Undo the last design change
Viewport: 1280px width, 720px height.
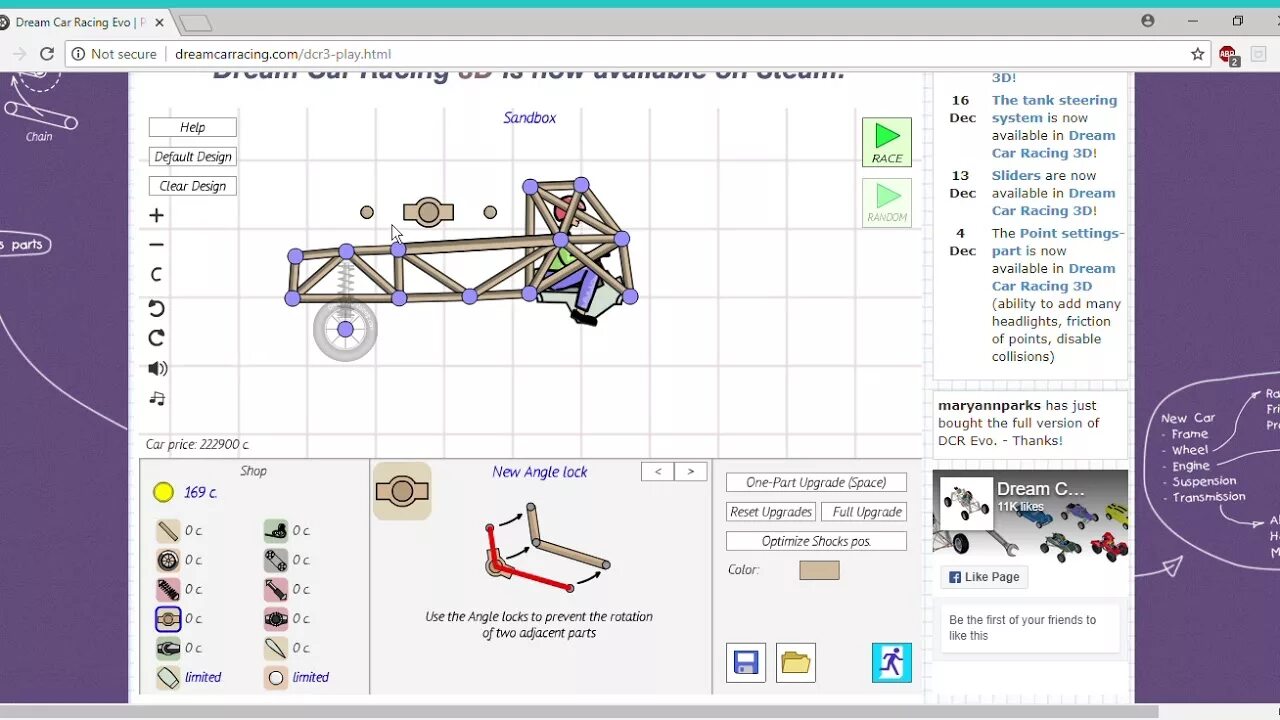156,308
